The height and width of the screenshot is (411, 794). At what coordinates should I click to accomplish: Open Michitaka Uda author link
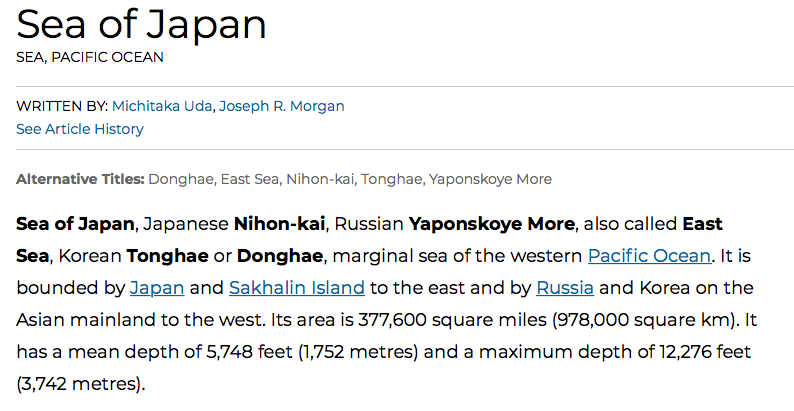162,106
